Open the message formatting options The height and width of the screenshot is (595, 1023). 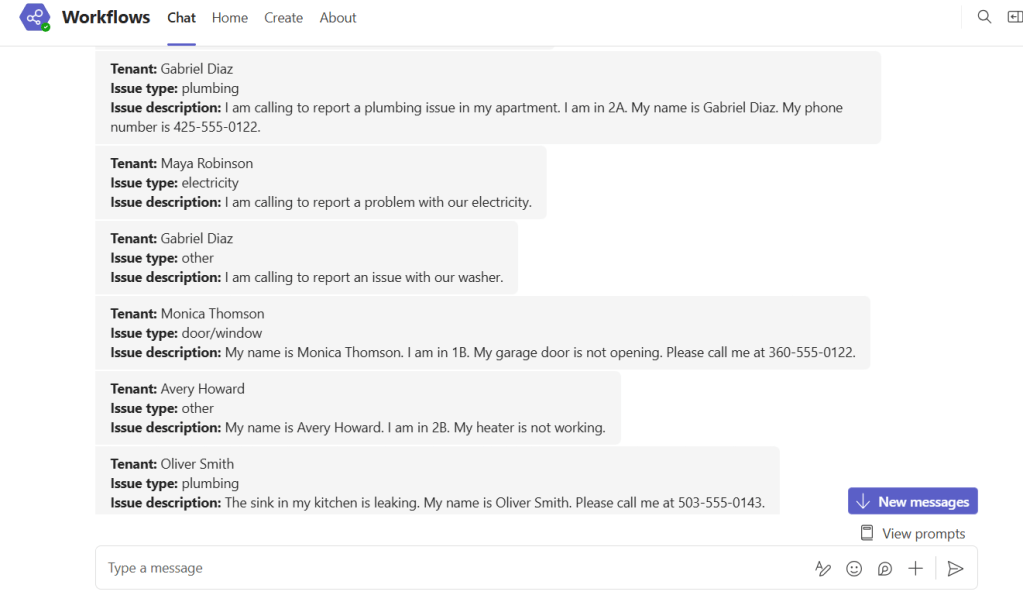[822, 568]
